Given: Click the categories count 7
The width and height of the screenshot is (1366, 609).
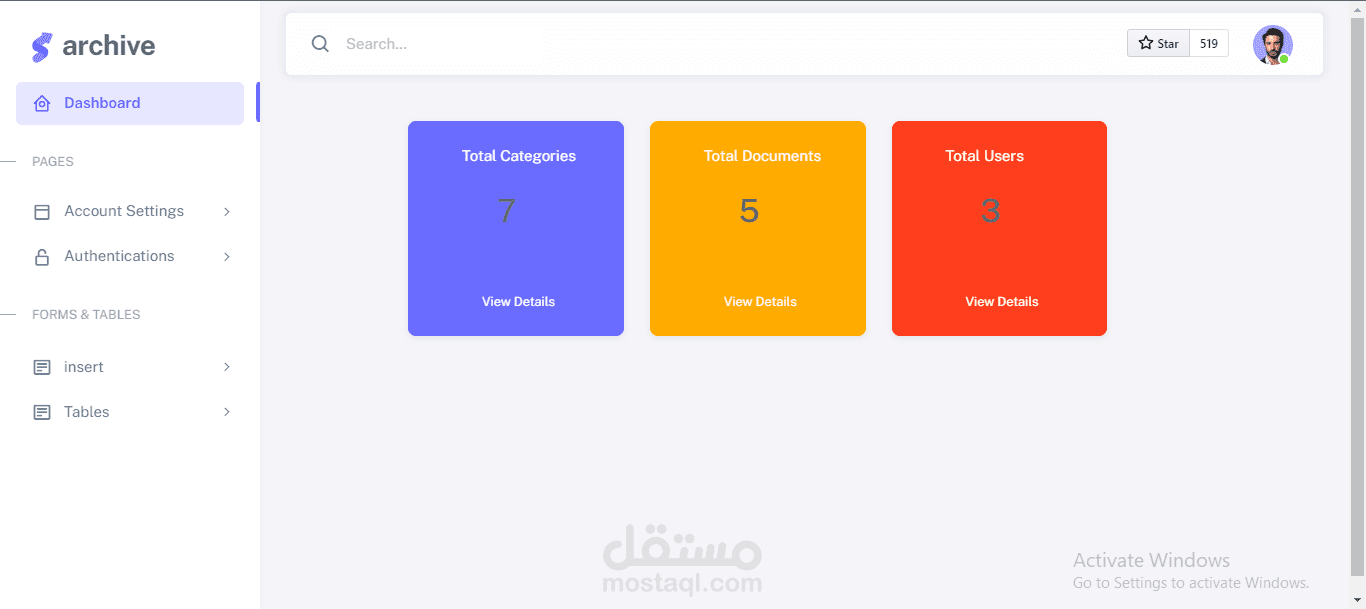Looking at the screenshot, I should point(507,211).
